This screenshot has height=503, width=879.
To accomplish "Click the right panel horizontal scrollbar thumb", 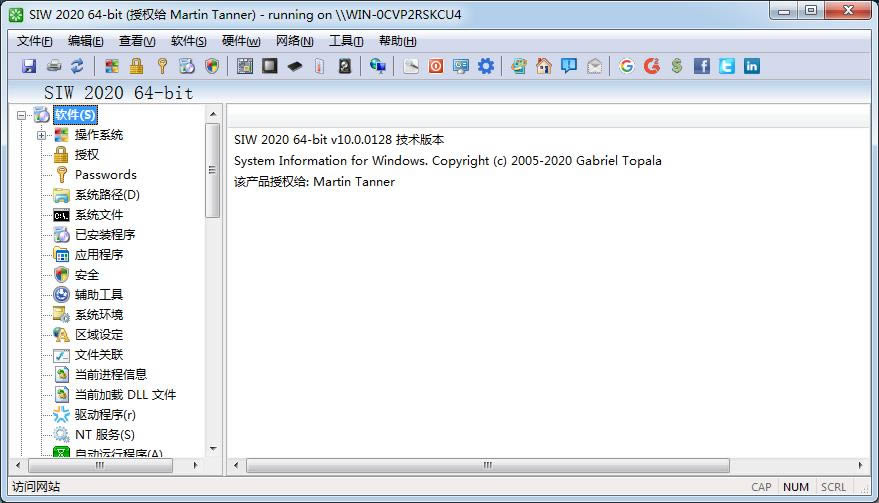I will 488,465.
